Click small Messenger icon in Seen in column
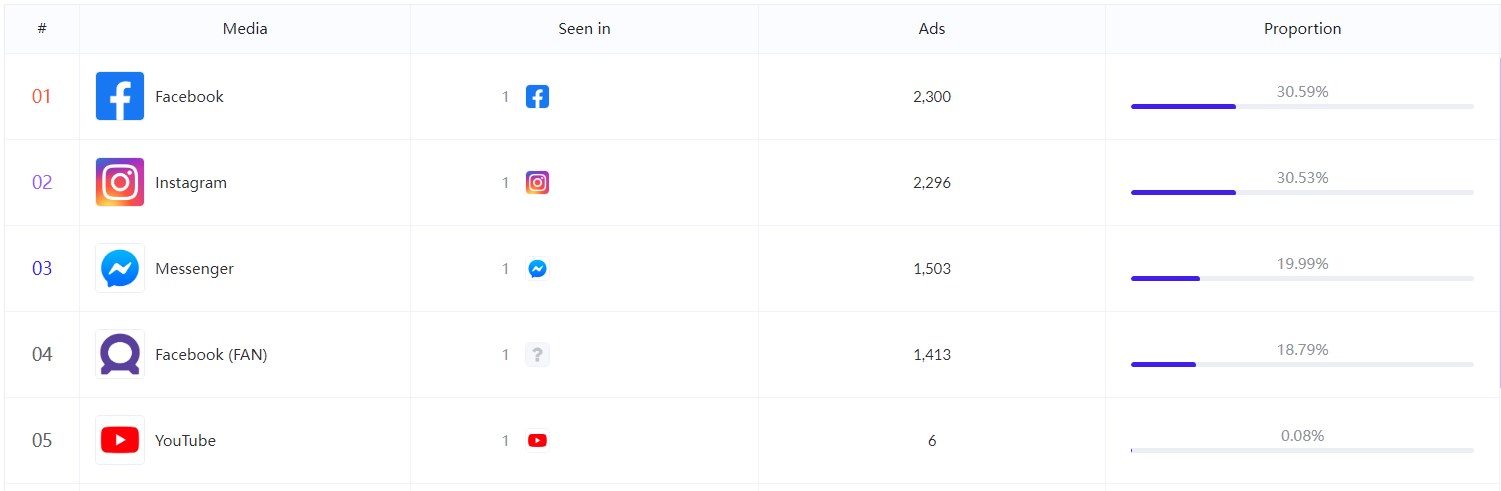Viewport: 1501px width, 491px height. pyautogui.click(x=537, y=269)
